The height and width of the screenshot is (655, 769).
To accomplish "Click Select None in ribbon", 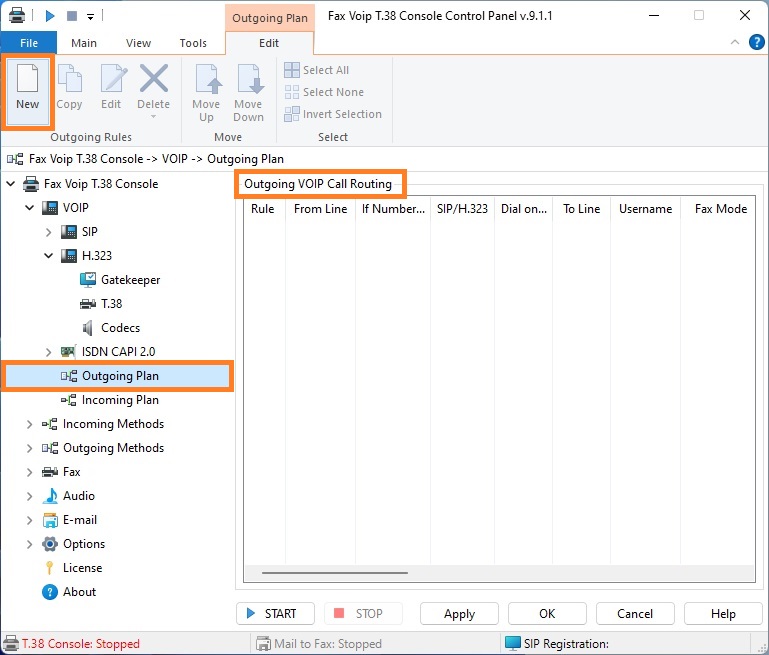I will click(324, 92).
